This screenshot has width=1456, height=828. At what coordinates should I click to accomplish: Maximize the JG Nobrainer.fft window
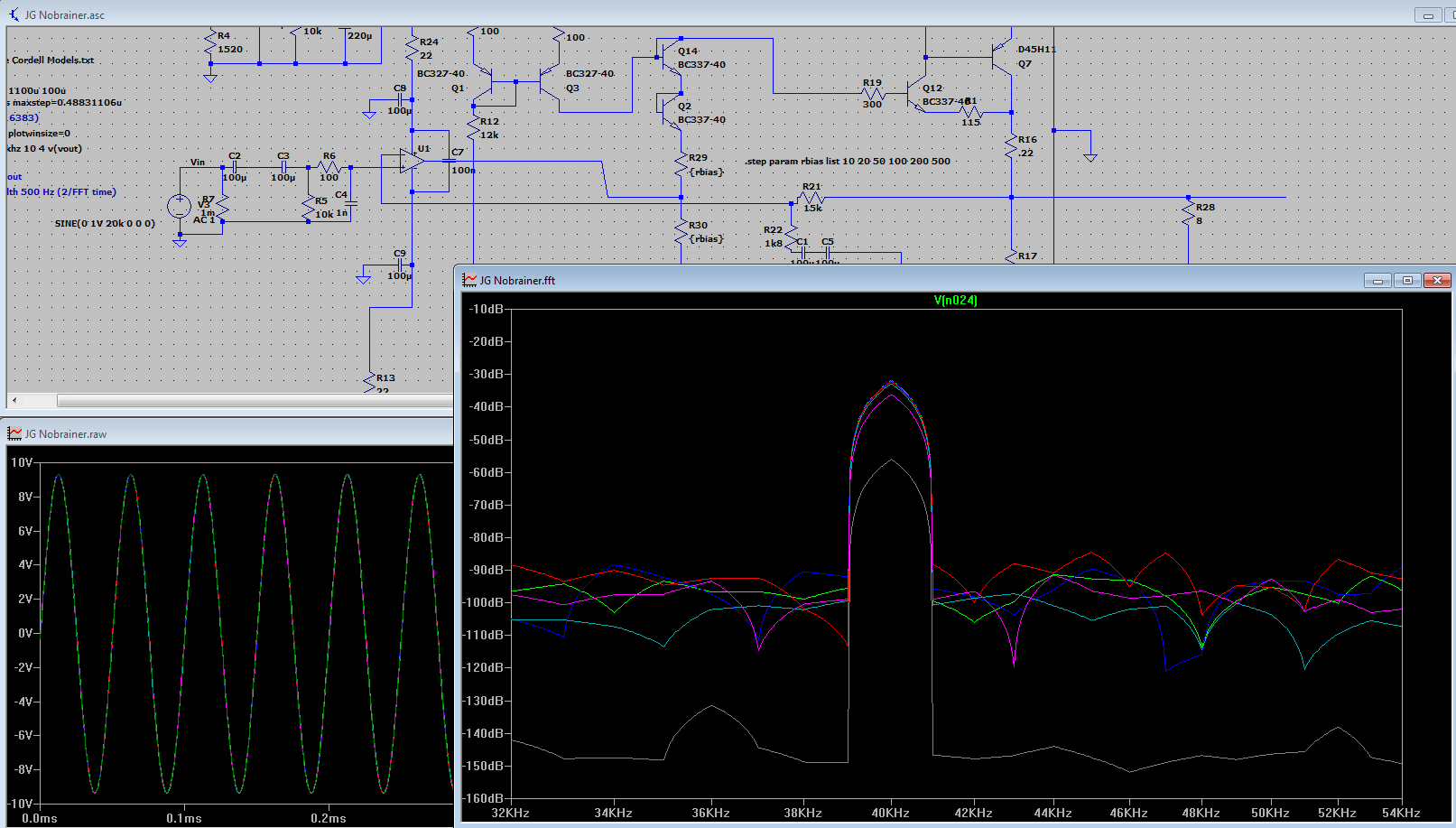coord(1407,281)
